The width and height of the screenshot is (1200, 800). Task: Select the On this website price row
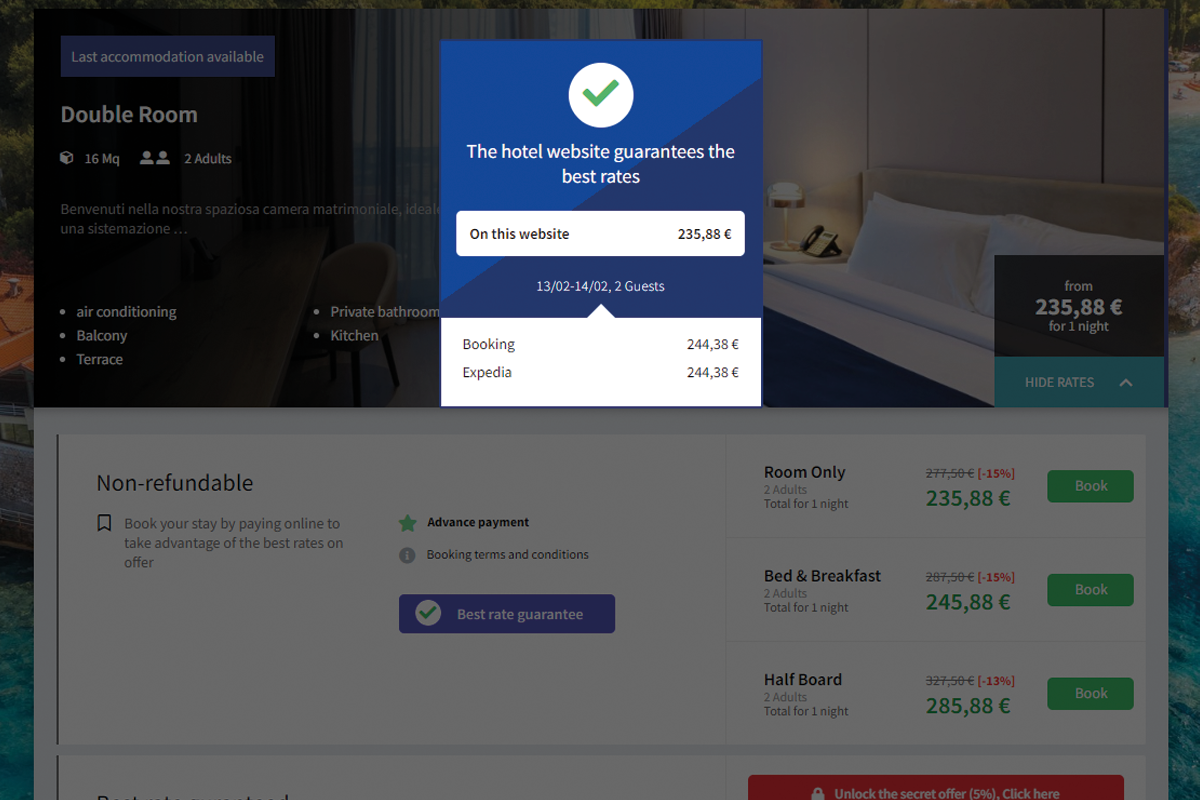(600, 234)
